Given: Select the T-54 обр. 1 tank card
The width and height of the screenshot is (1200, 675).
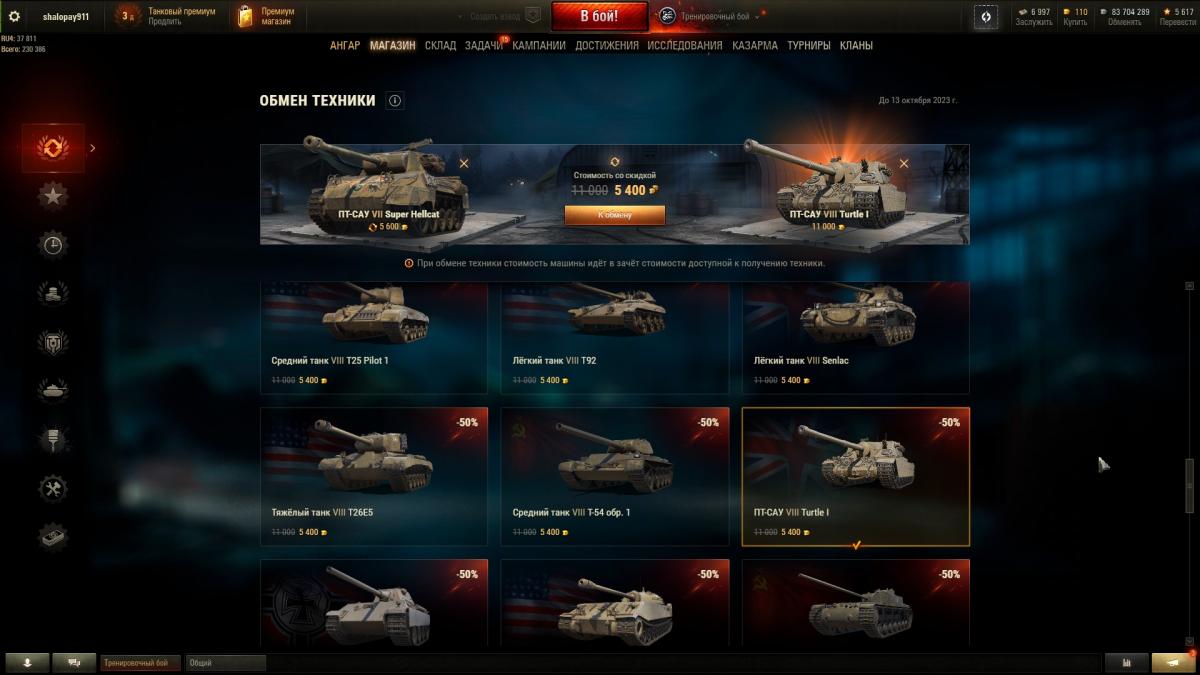Looking at the screenshot, I should coord(615,476).
